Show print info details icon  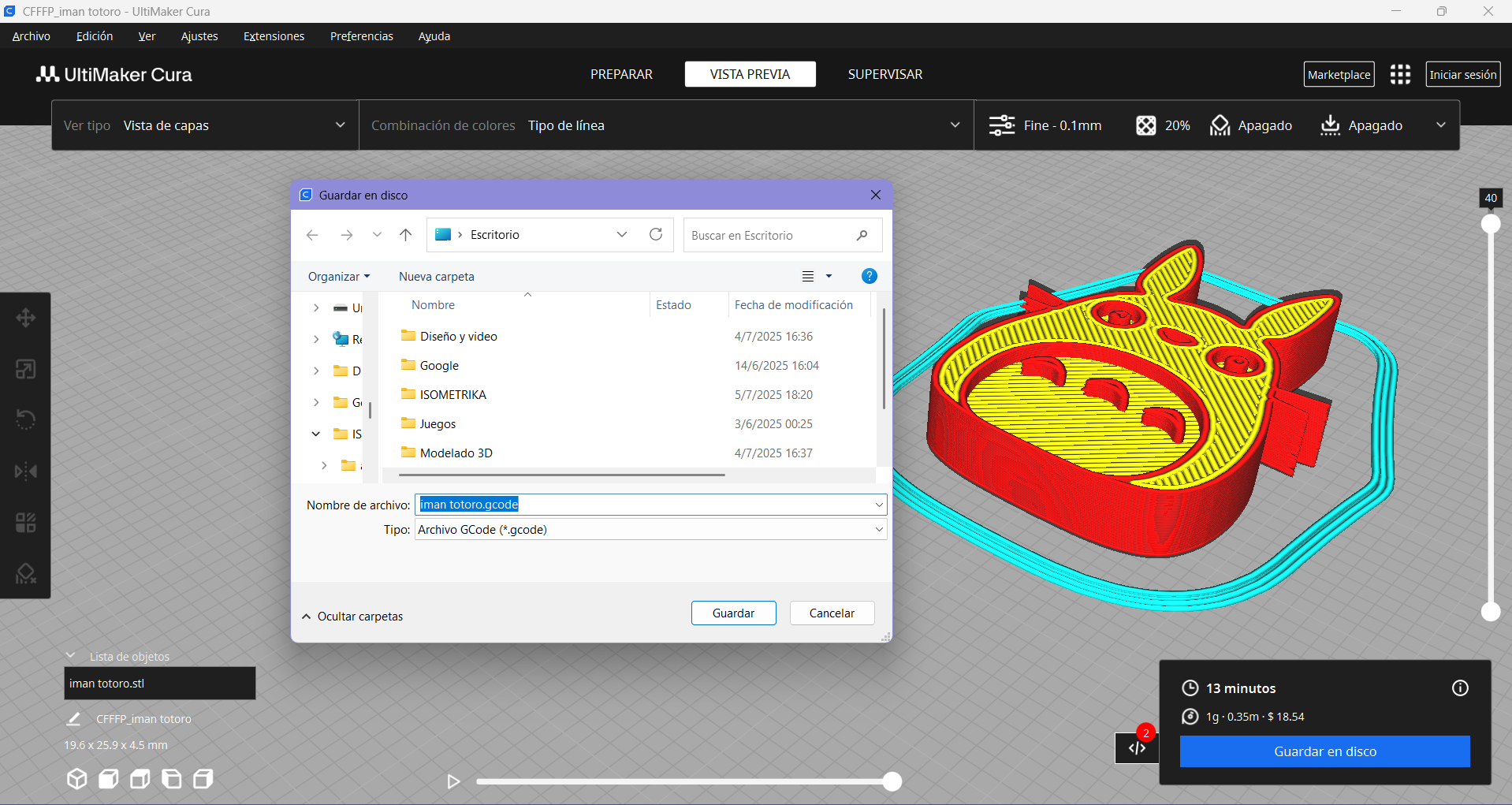pos(1460,688)
